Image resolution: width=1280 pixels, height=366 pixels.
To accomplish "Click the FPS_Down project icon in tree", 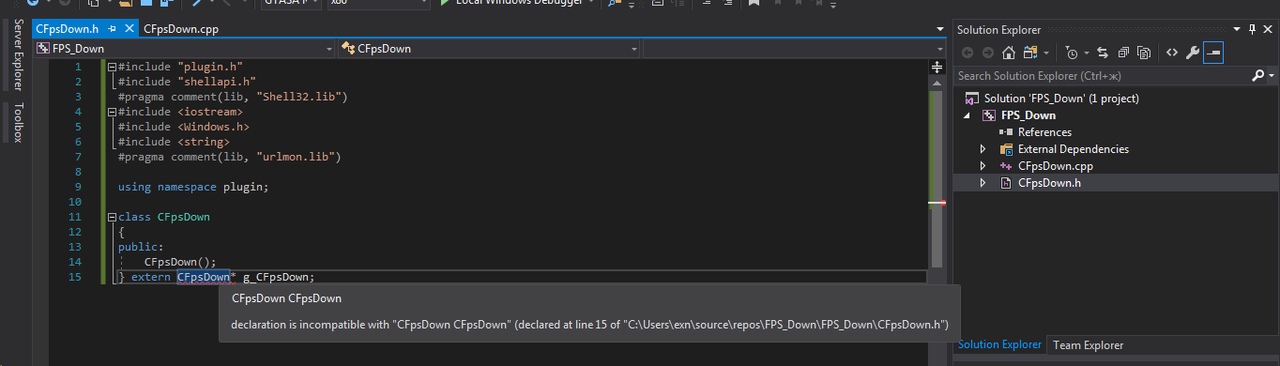I will click(989, 115).
